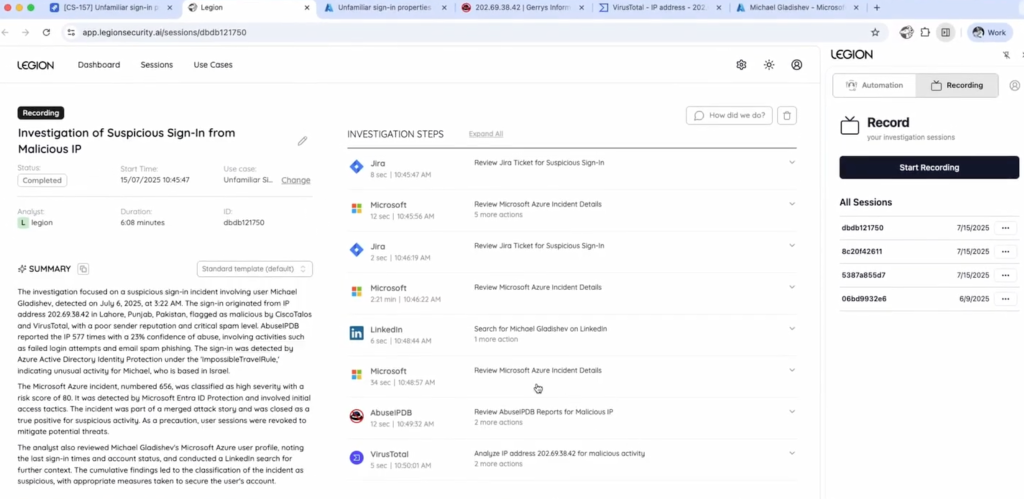Click the pencil icon to edit title
Screen dimensions: 1024x499
(x=302, y=141)
